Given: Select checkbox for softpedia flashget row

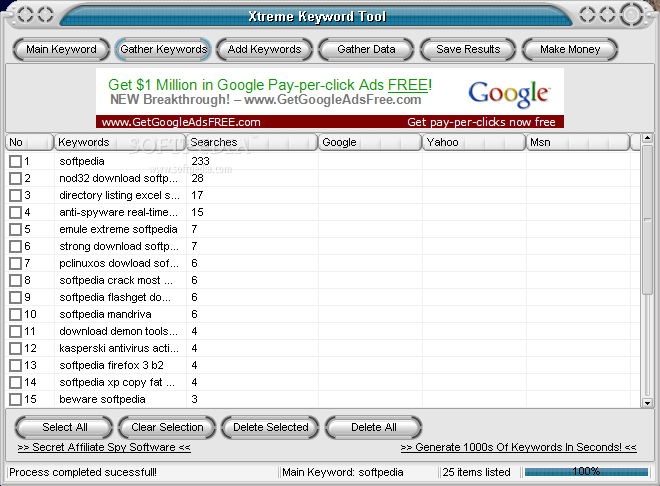Looking at the screenshot, I should pos(16,297).
